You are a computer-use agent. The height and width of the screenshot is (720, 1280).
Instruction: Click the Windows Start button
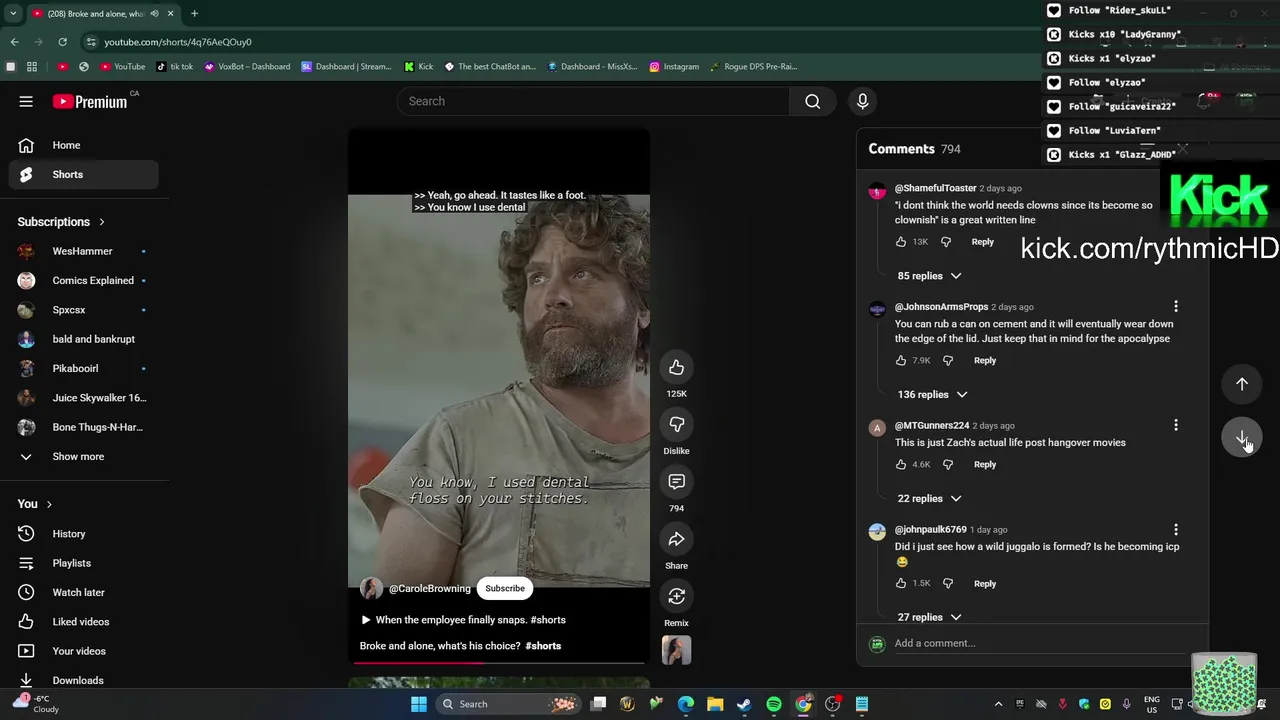[419, 704]
